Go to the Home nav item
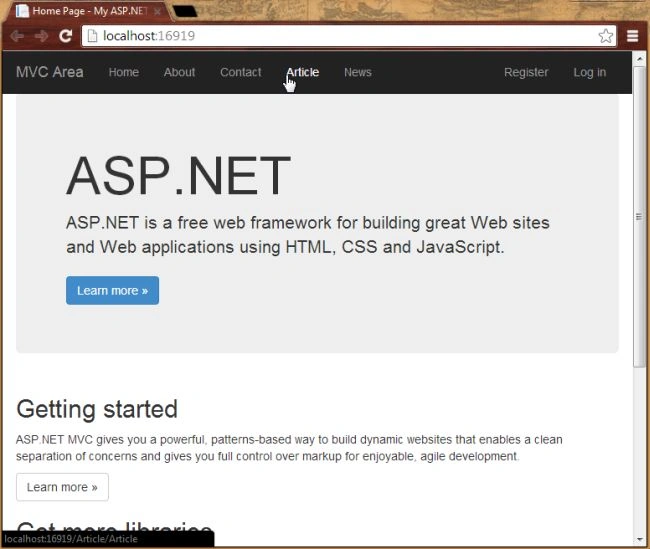The width and height of the screenshot is (650, 549). 124,72
